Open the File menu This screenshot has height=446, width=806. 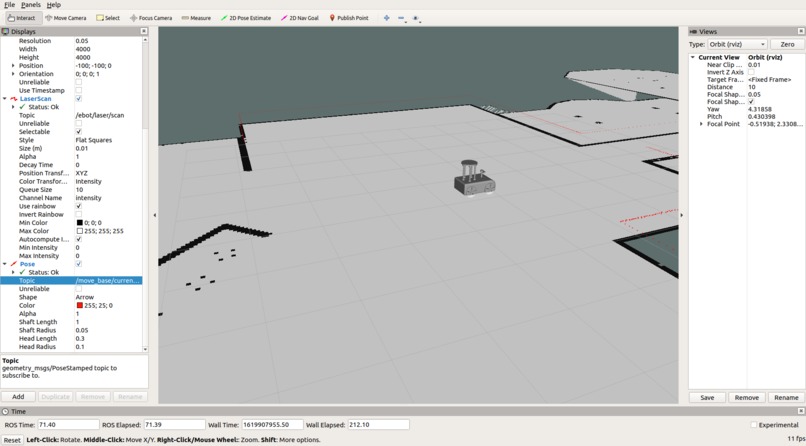[9, 5]
